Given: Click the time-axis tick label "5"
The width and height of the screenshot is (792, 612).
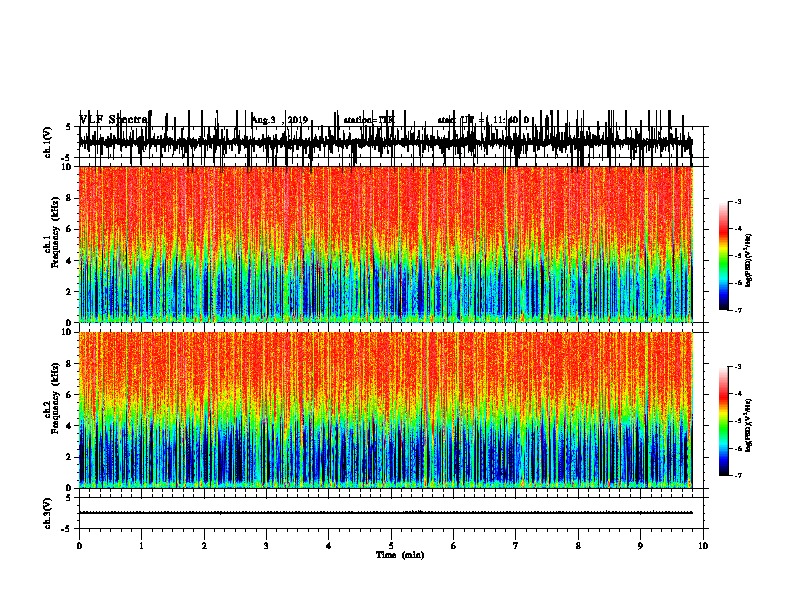Looking at the screenshot, I should tap(391, 546).
